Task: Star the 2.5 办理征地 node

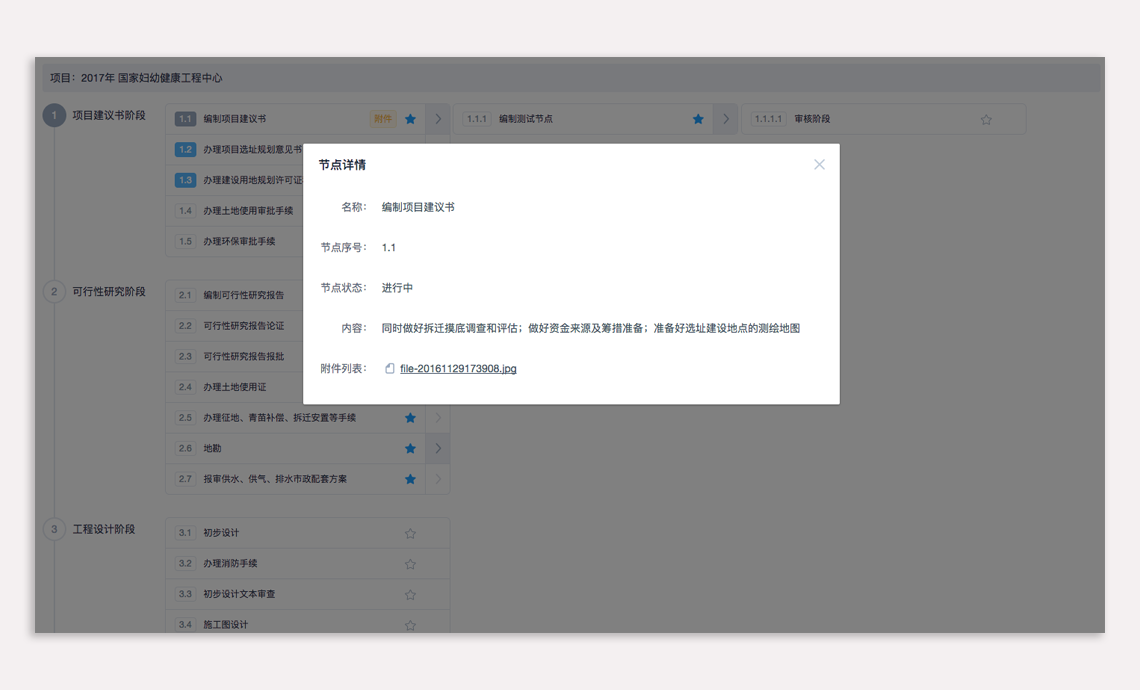Action: [x=410, y=418]
